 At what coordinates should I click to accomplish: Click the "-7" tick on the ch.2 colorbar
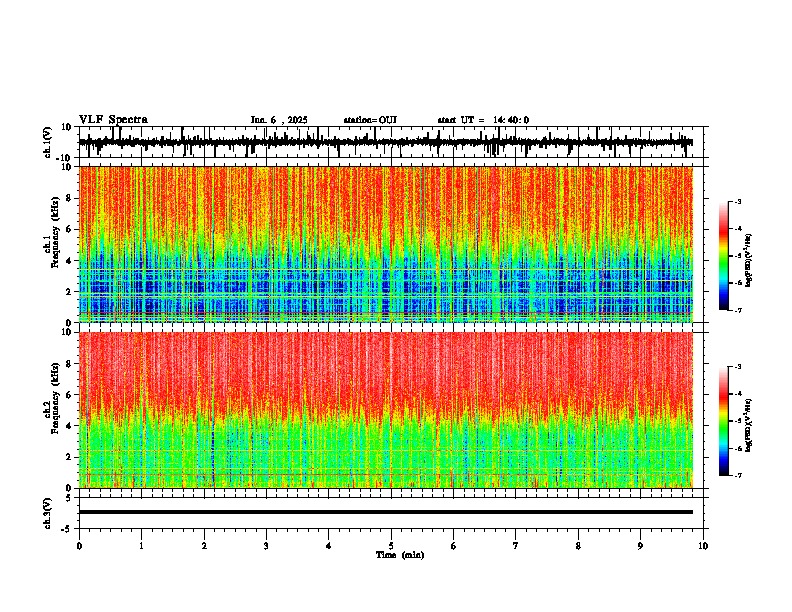click(x=737, y=475)
